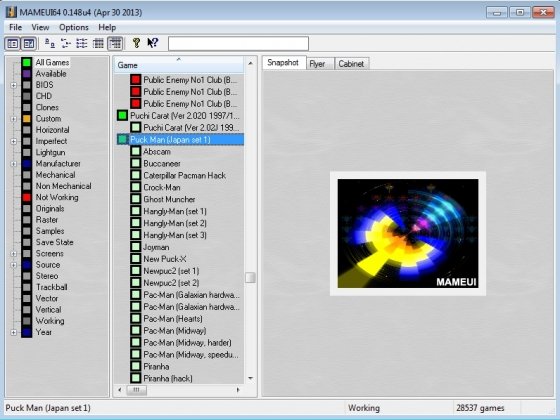Expand the Custom folder

tap(14, 119)
